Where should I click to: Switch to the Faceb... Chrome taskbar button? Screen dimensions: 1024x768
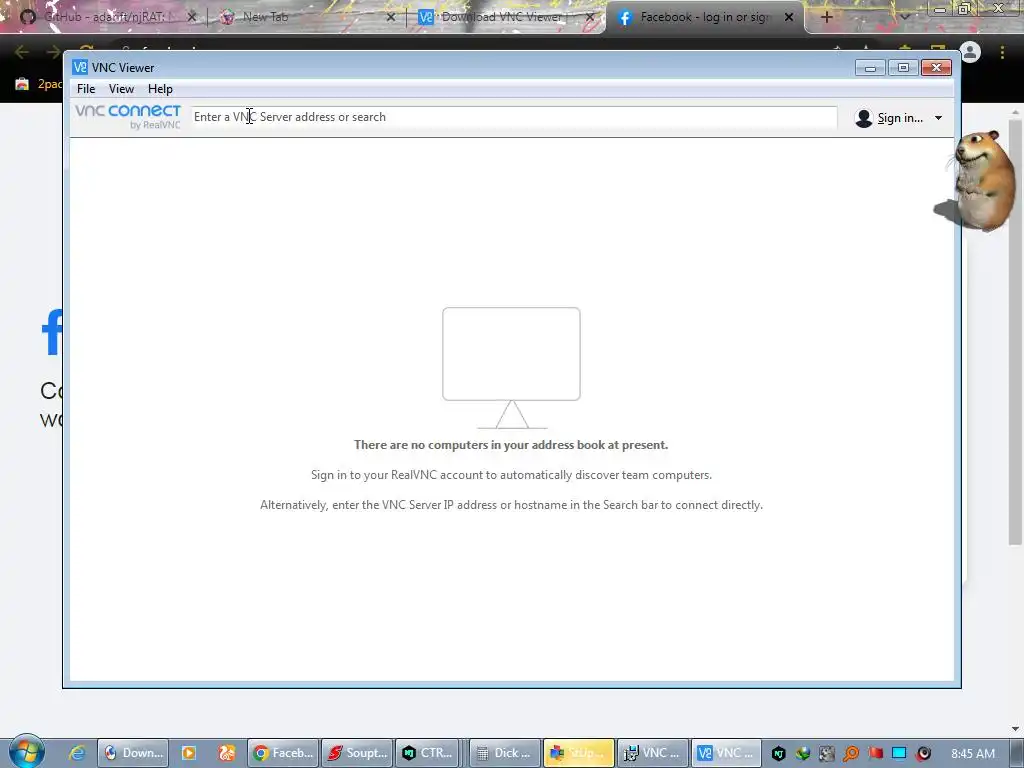click(283, 753)
